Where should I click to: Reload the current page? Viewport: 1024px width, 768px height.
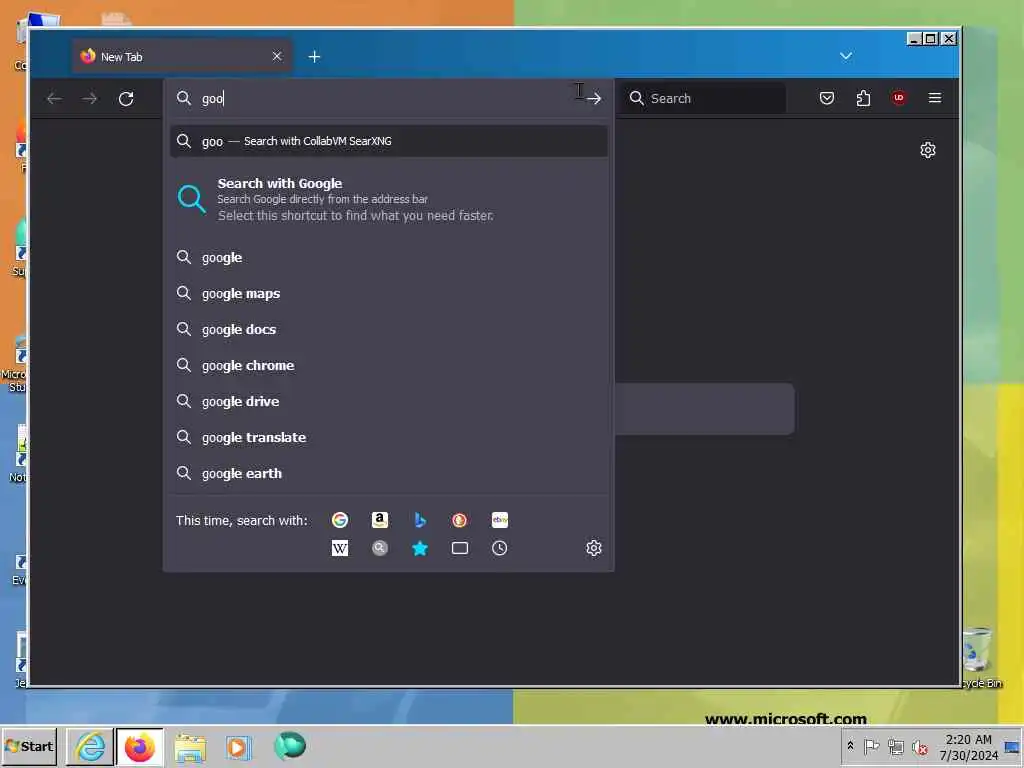[x=126, y=99]
